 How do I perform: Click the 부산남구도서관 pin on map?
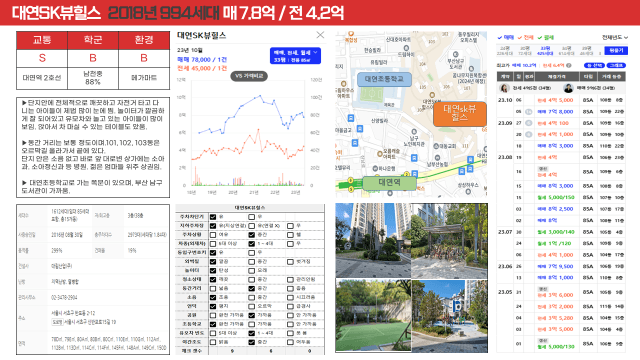coord(456,55)
